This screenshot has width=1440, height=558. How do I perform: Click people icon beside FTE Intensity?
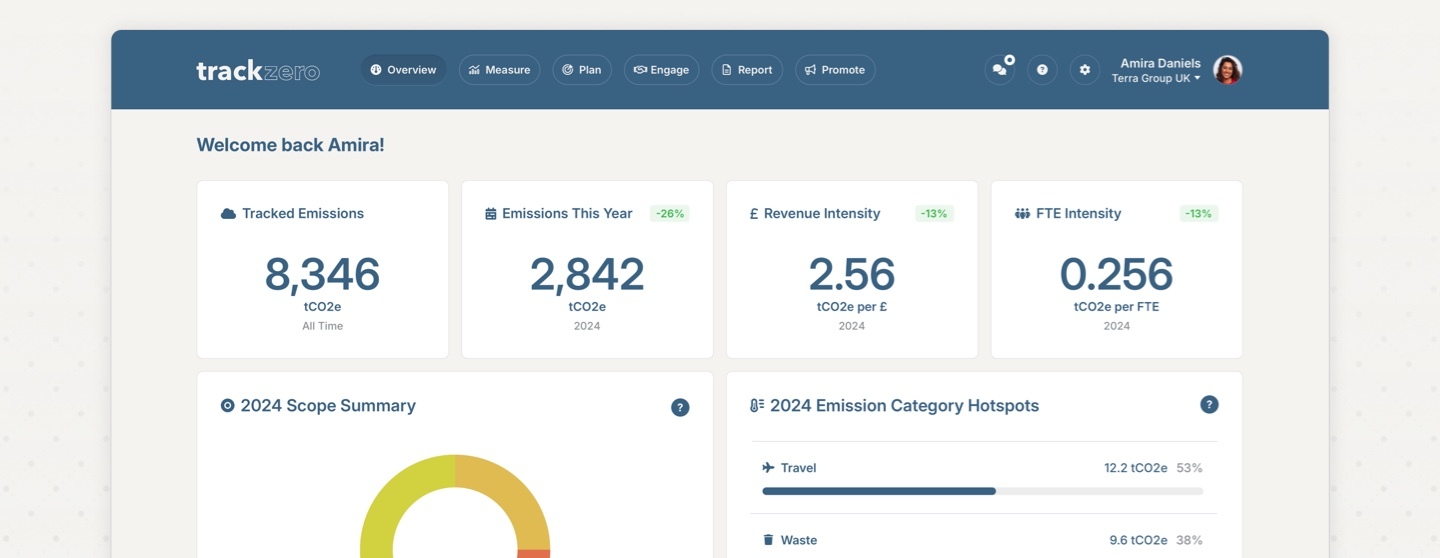pyautogui.click(x=1022, y=214)
